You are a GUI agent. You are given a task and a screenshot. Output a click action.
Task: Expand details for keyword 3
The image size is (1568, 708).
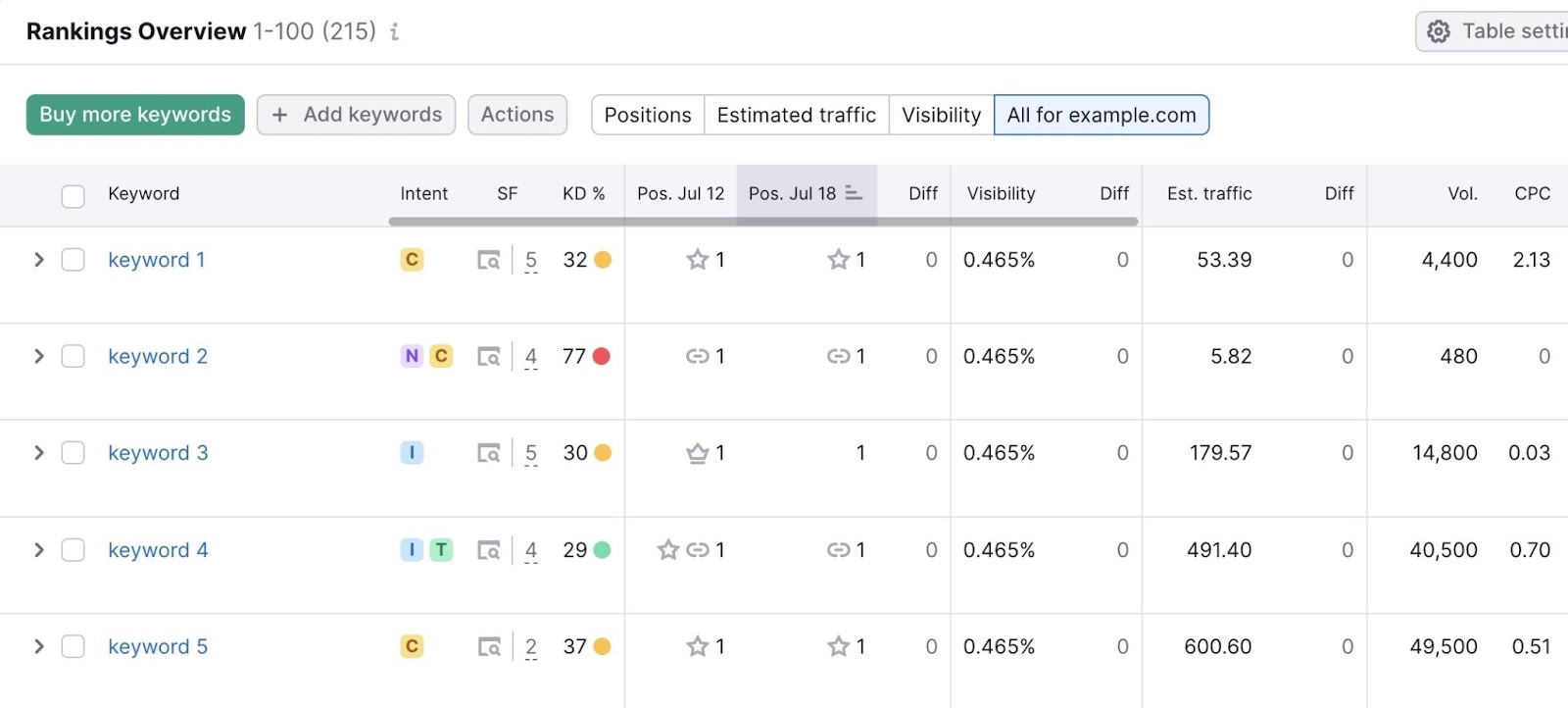click(39, 453)
